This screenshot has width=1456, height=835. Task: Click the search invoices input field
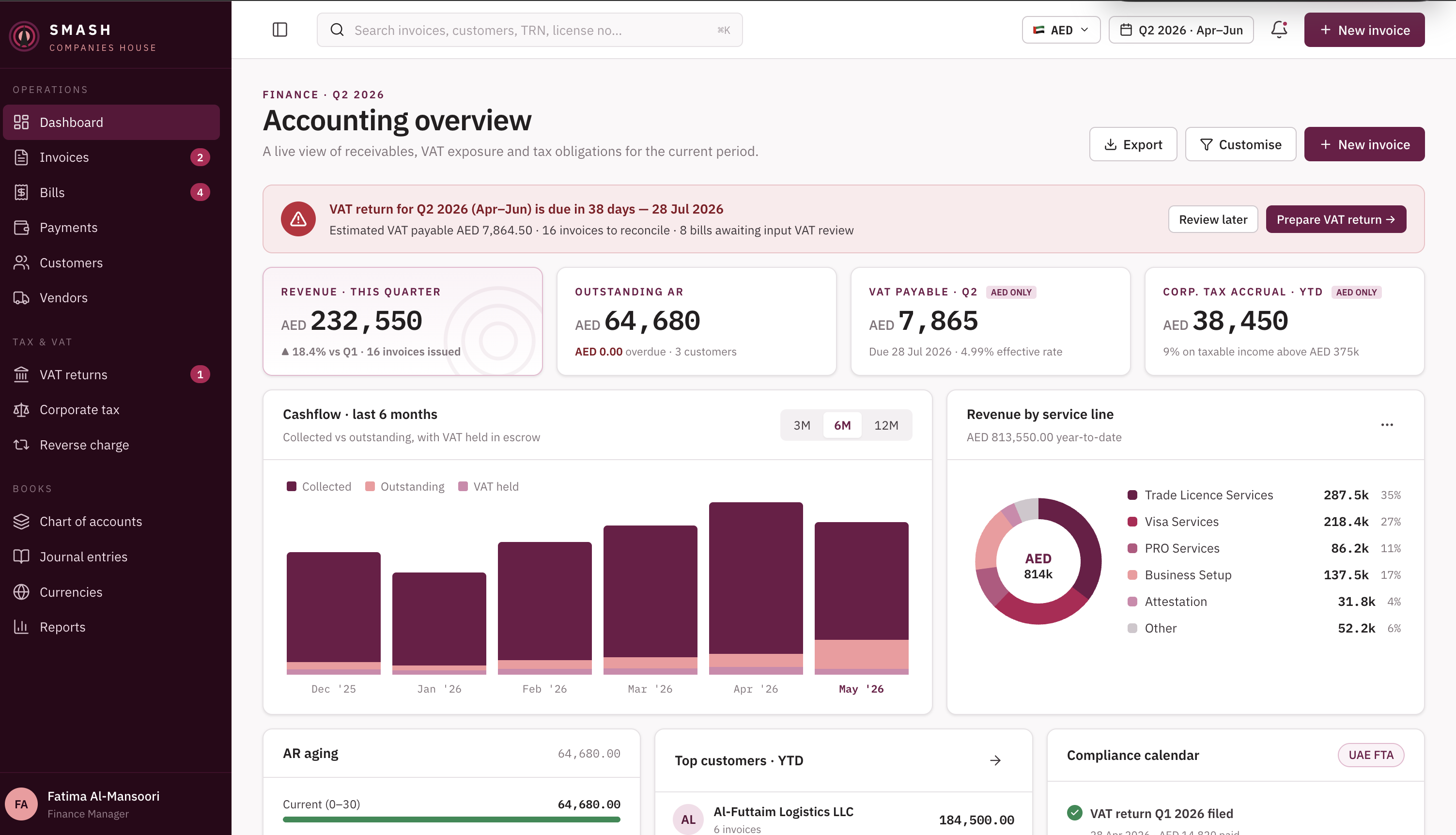click(x=529, y=30)
